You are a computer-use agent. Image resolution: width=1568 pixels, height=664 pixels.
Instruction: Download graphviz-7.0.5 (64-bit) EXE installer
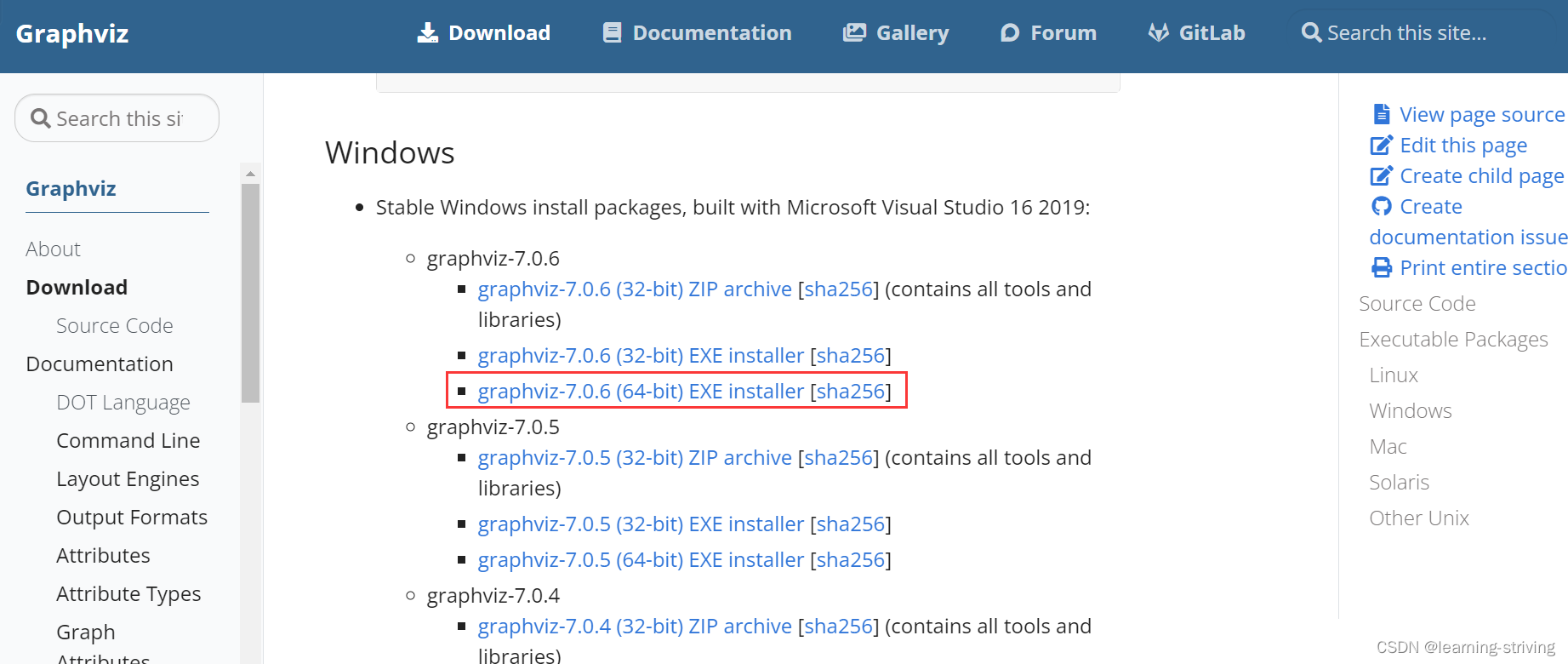(641, 559)
